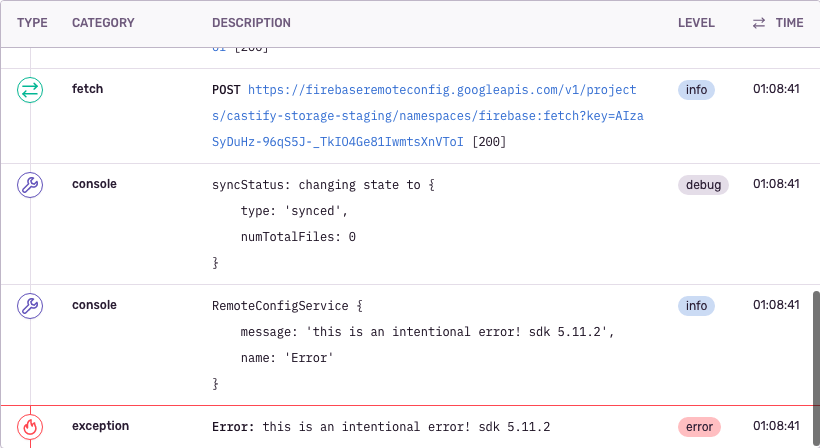The width and height of the screenshot is (820, 448).
Task: Select the 'exception' category label
Action: (x=100, y=426)
